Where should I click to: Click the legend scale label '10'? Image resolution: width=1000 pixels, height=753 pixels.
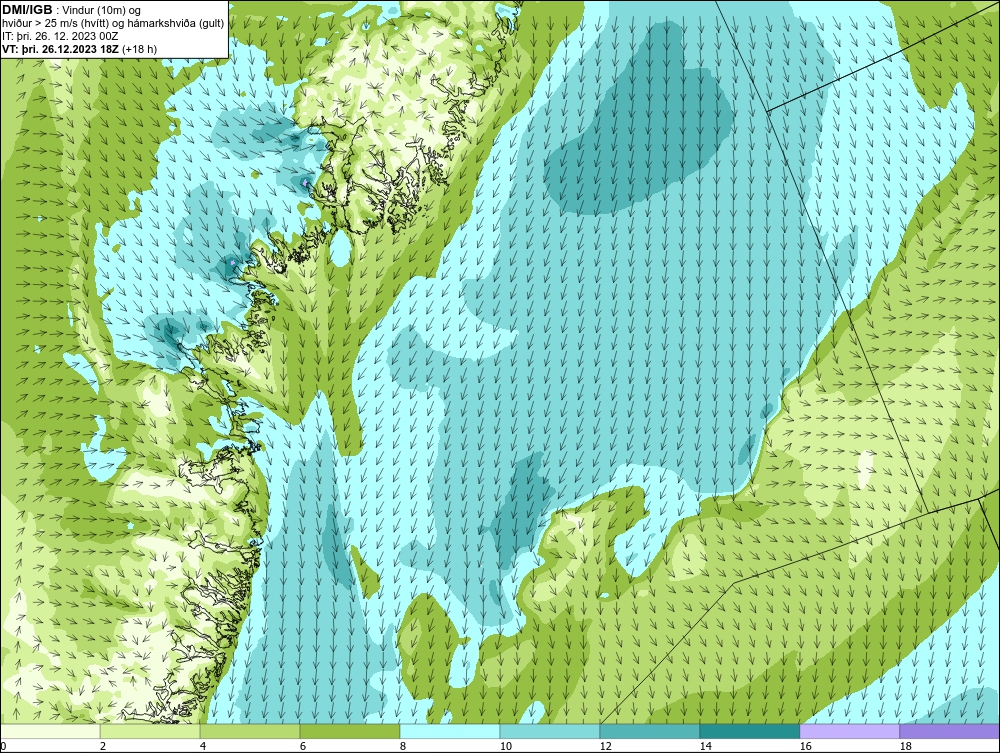click(x=505, y=746)
